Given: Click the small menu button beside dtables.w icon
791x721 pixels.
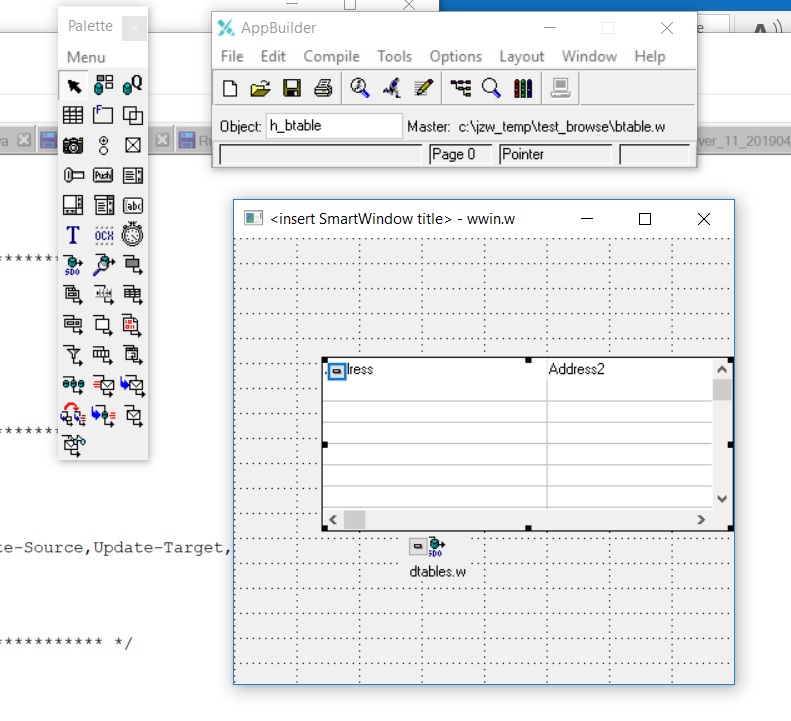Looking at the screenshot, I should 418,546.
